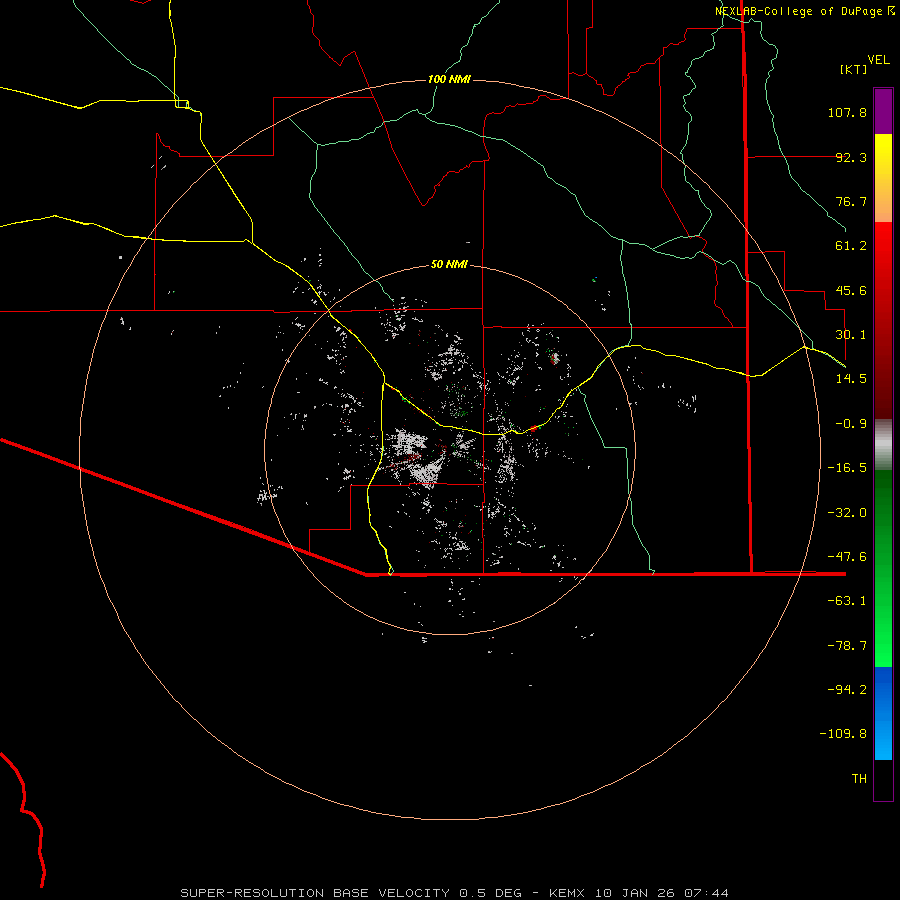
Task: Select the 14.5 value on velocity scale
Action: pos(851,379)
